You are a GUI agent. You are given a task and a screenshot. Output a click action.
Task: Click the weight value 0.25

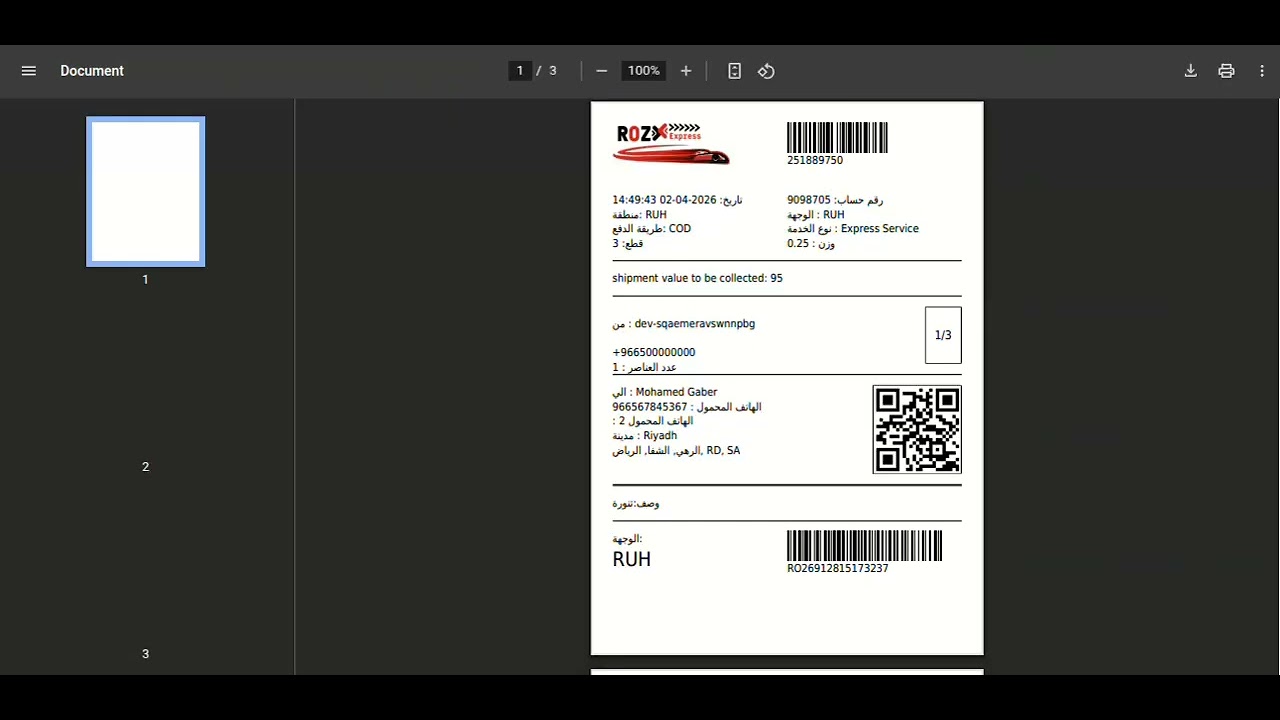tap(798, 244)
